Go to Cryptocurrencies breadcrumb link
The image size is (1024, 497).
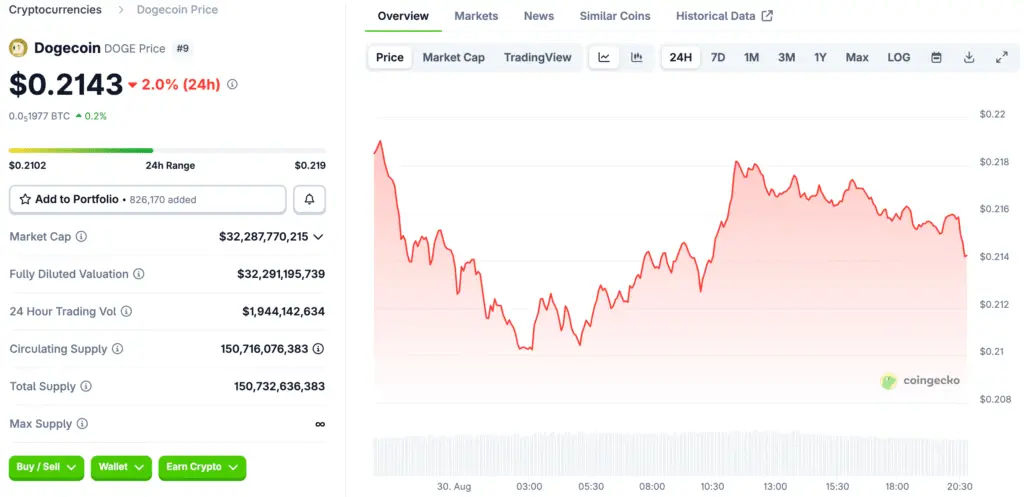point(55,10)
